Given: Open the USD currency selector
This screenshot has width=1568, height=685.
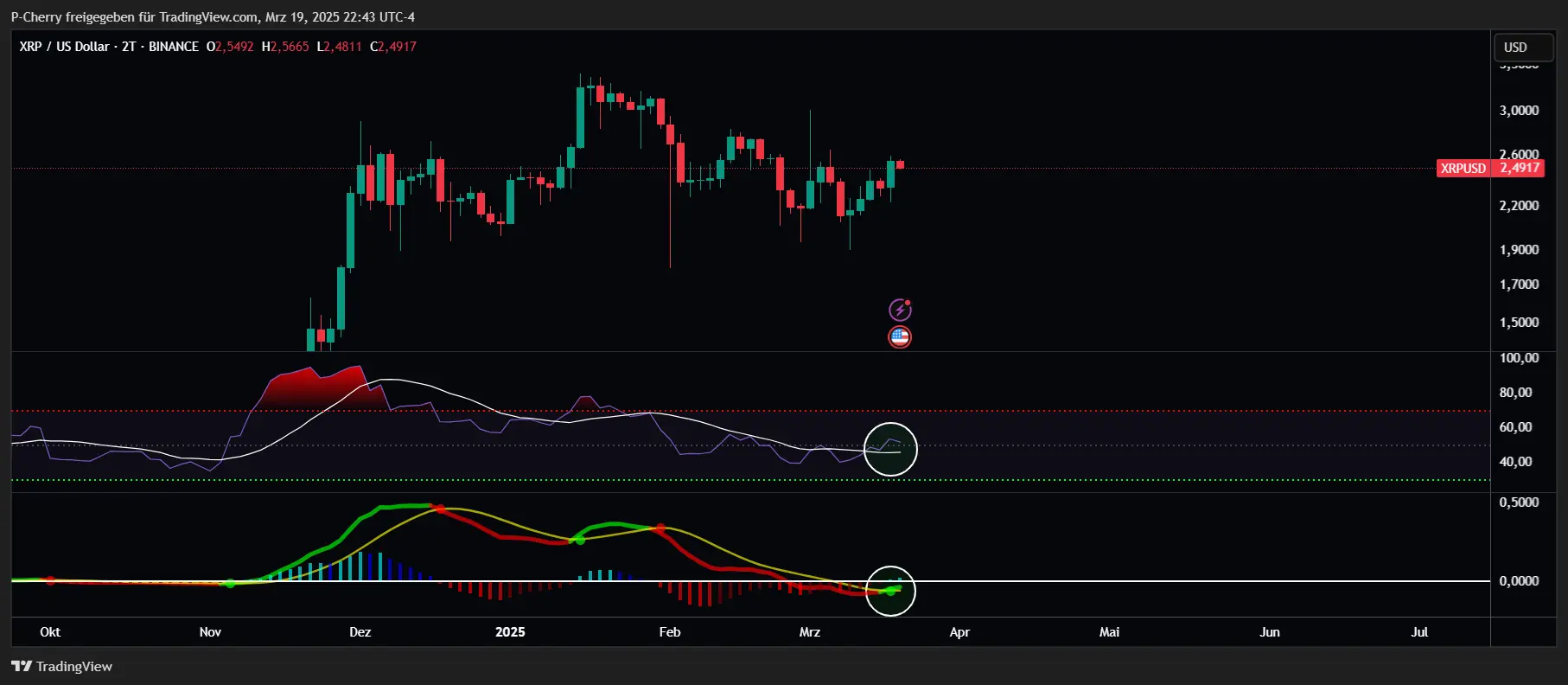Looking at the screenshot, I should click(x=1523, y=48).
